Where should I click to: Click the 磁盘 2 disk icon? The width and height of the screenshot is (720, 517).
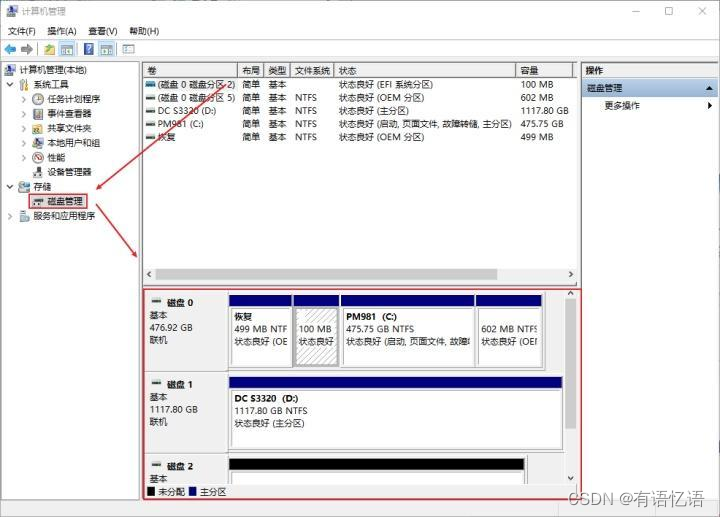157,465
